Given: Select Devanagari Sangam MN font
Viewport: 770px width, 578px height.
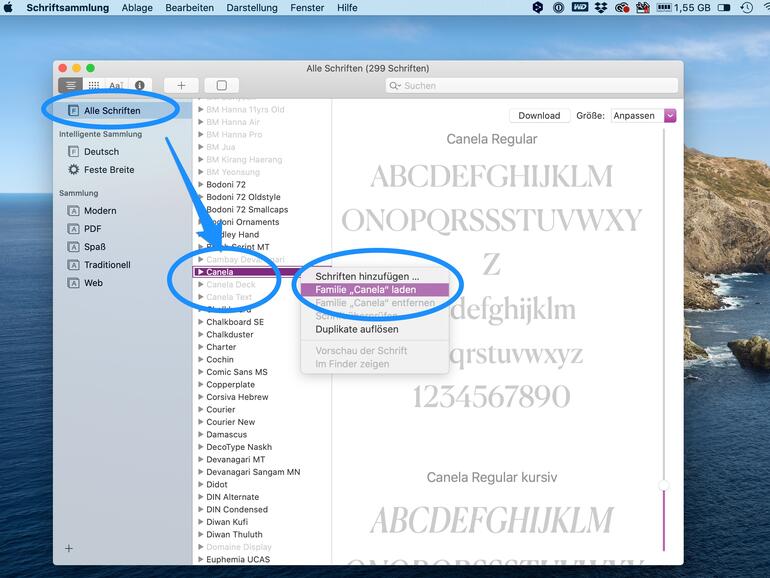Looking at the screenshot, I should pos(253,472).
